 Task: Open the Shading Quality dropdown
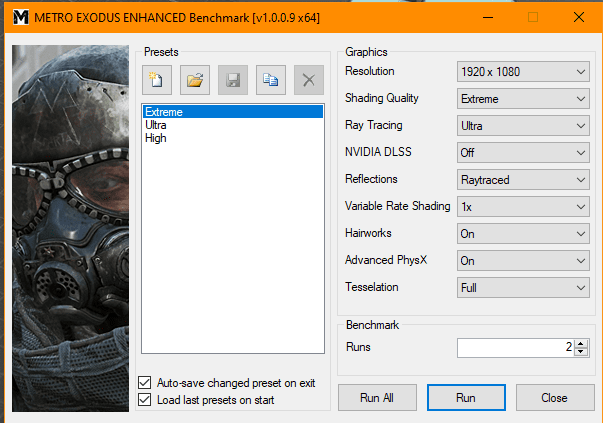[x=523, y=99]
